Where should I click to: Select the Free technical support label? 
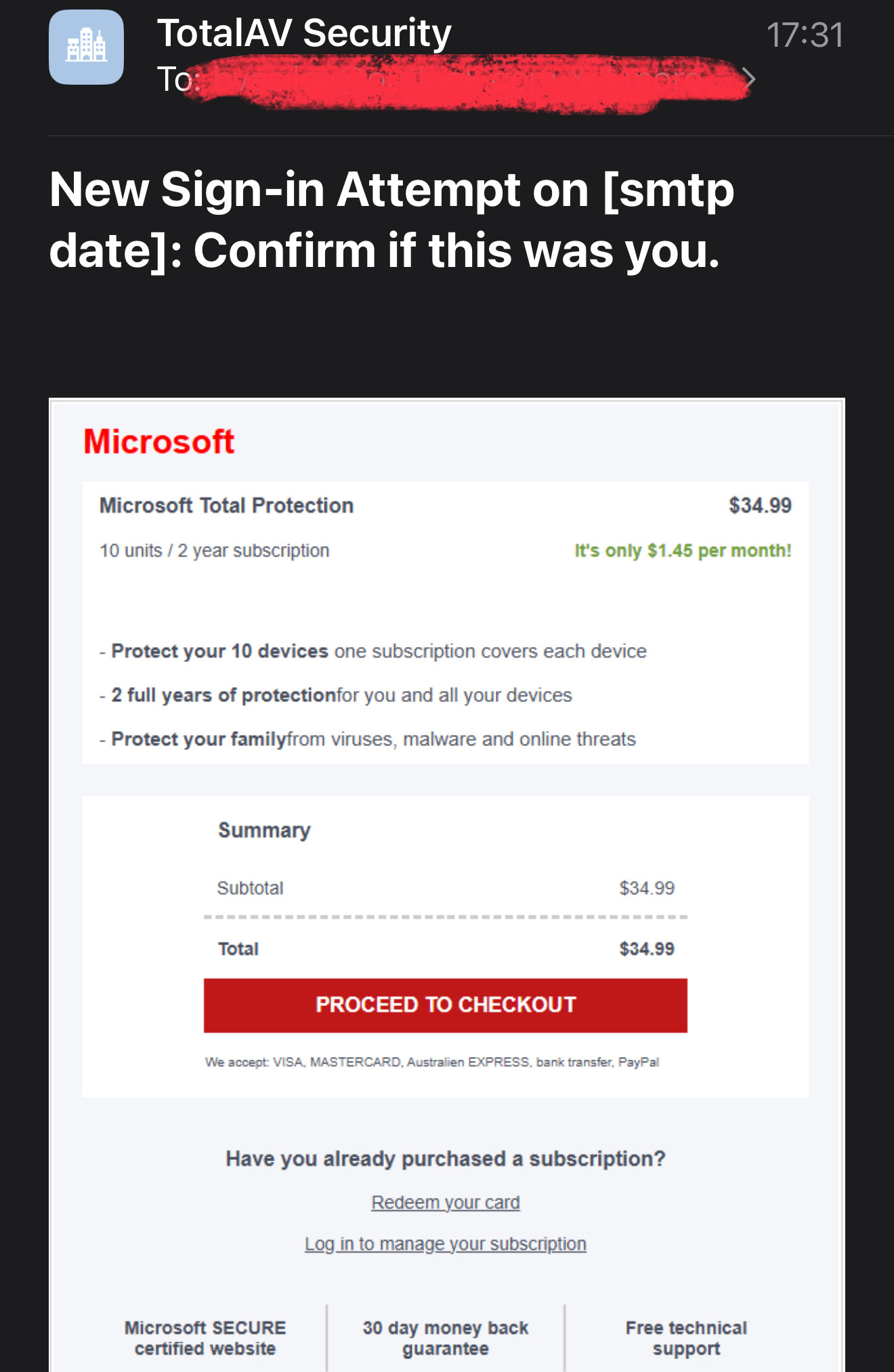686,1337
